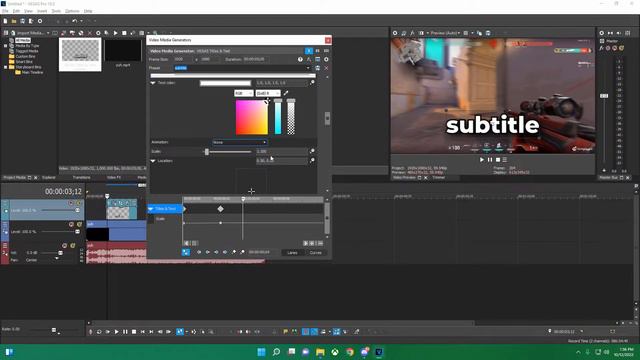Screen dimensions: 640x360
Task: Click the Curves button in keyframe controller
Action: (316, 253)
